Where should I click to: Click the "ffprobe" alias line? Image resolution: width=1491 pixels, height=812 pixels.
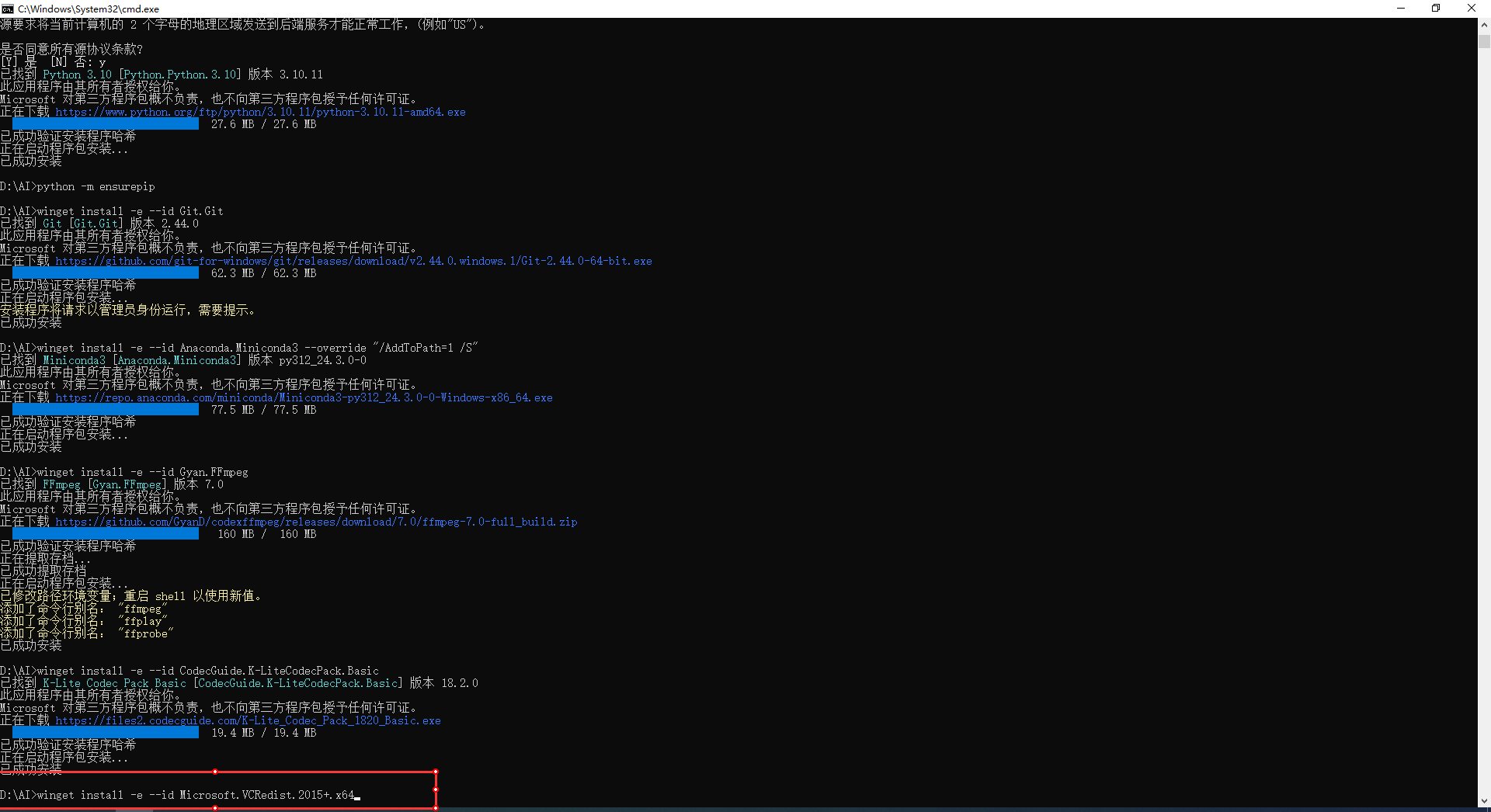[x=86, y=633]
